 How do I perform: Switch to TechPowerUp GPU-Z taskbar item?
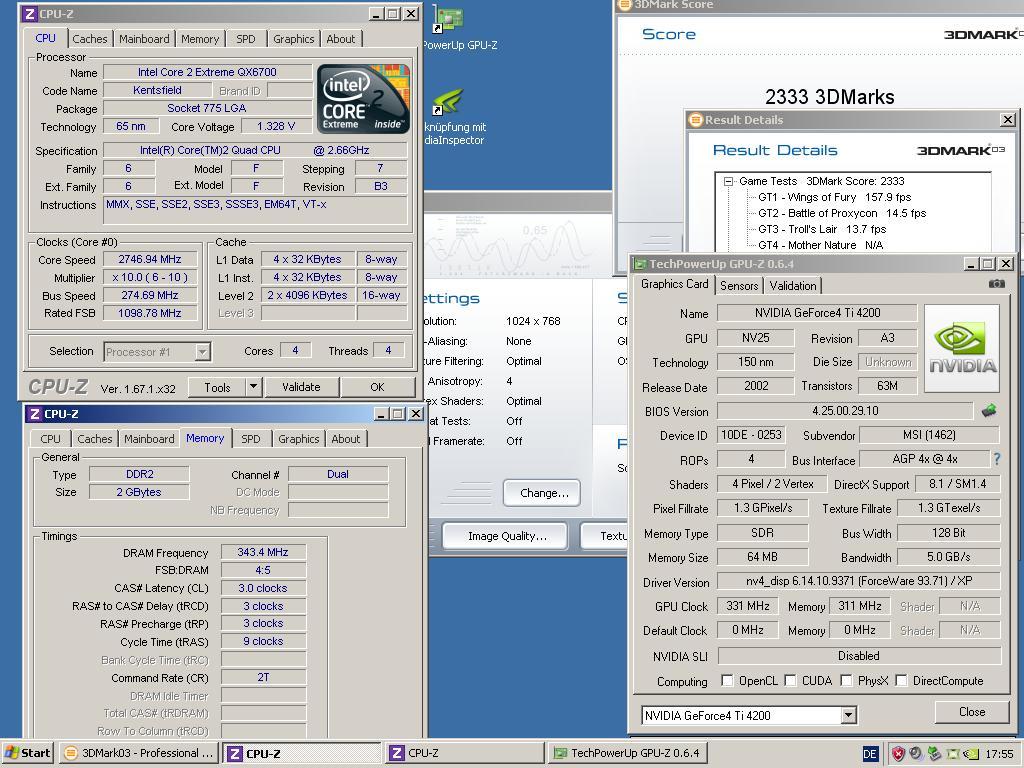627,753
